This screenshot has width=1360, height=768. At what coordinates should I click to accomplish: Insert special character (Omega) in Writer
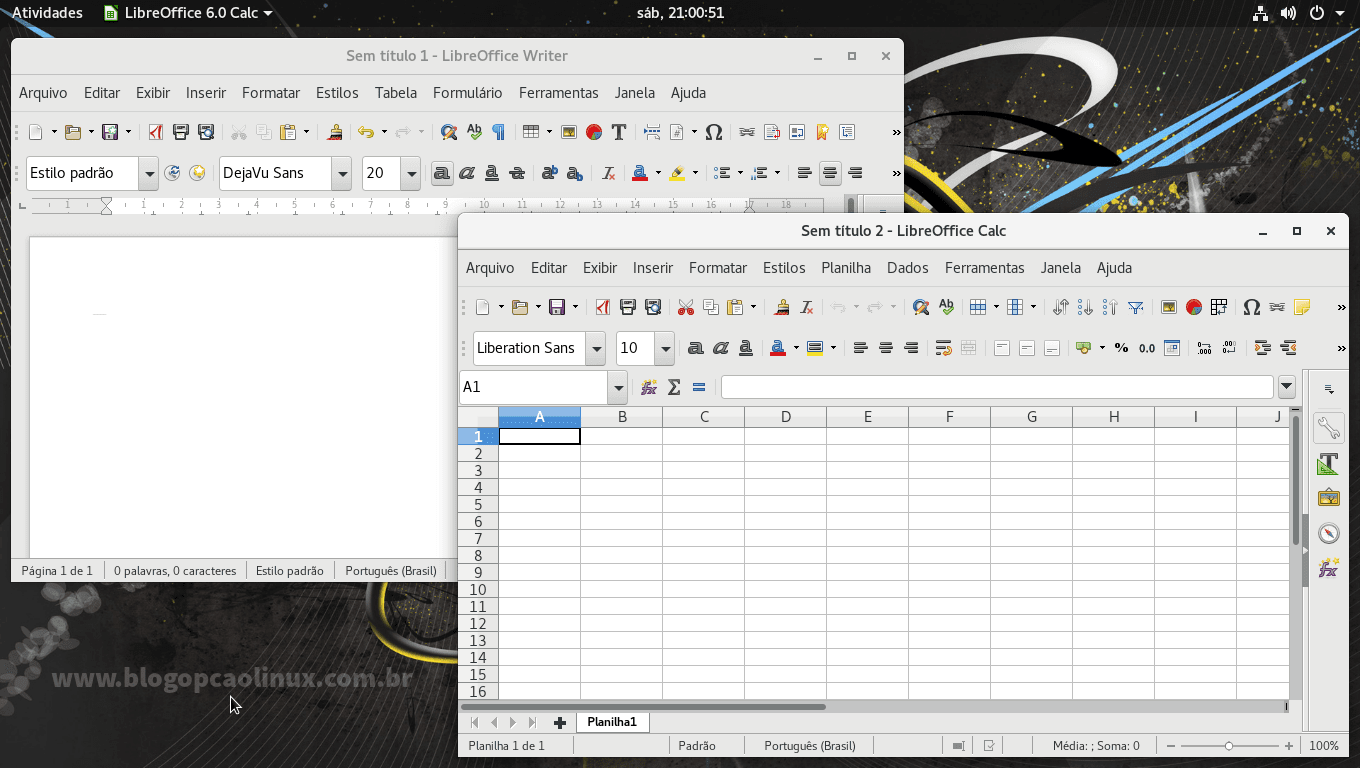(x=714, y=132)
